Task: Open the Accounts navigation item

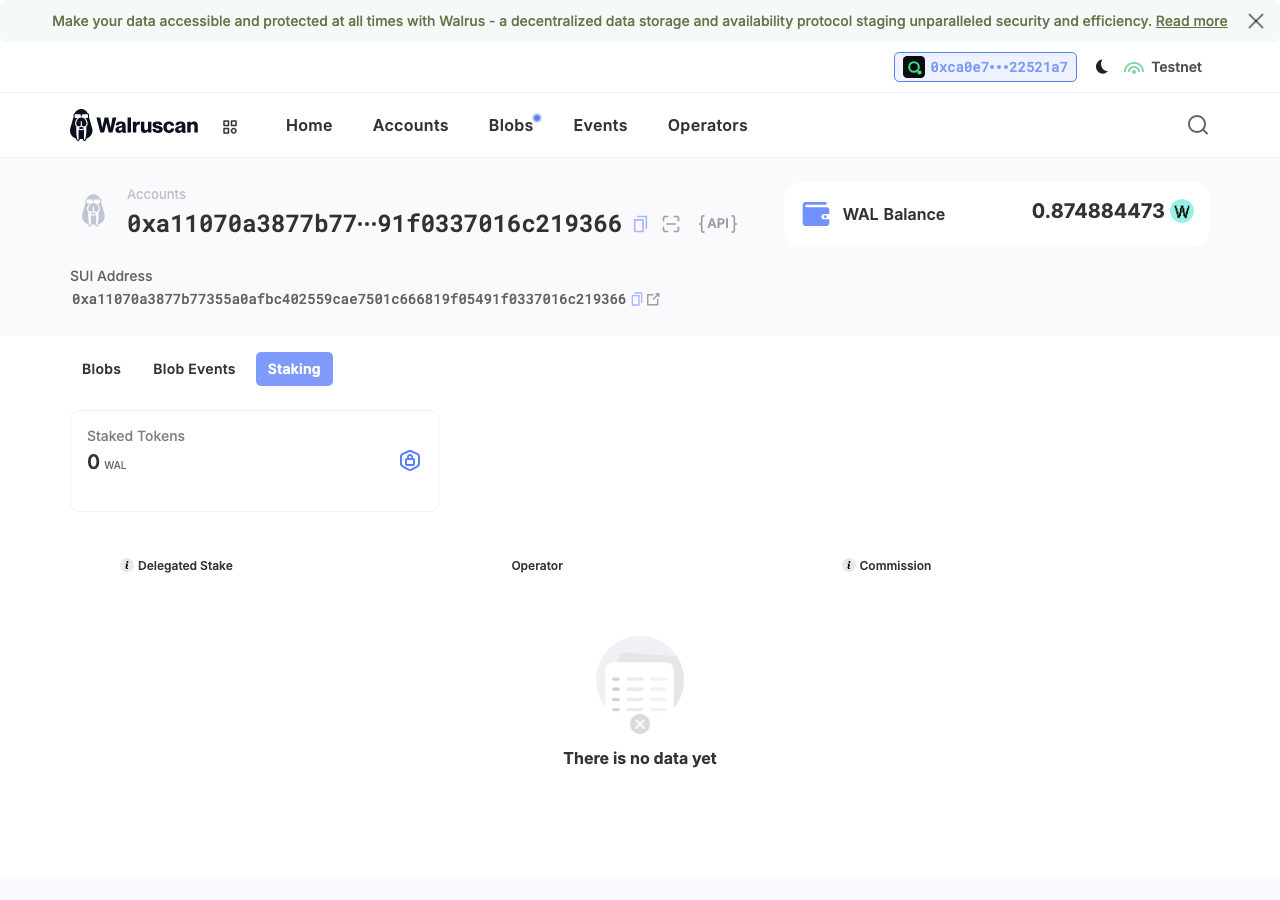Action: coord(410,125)
